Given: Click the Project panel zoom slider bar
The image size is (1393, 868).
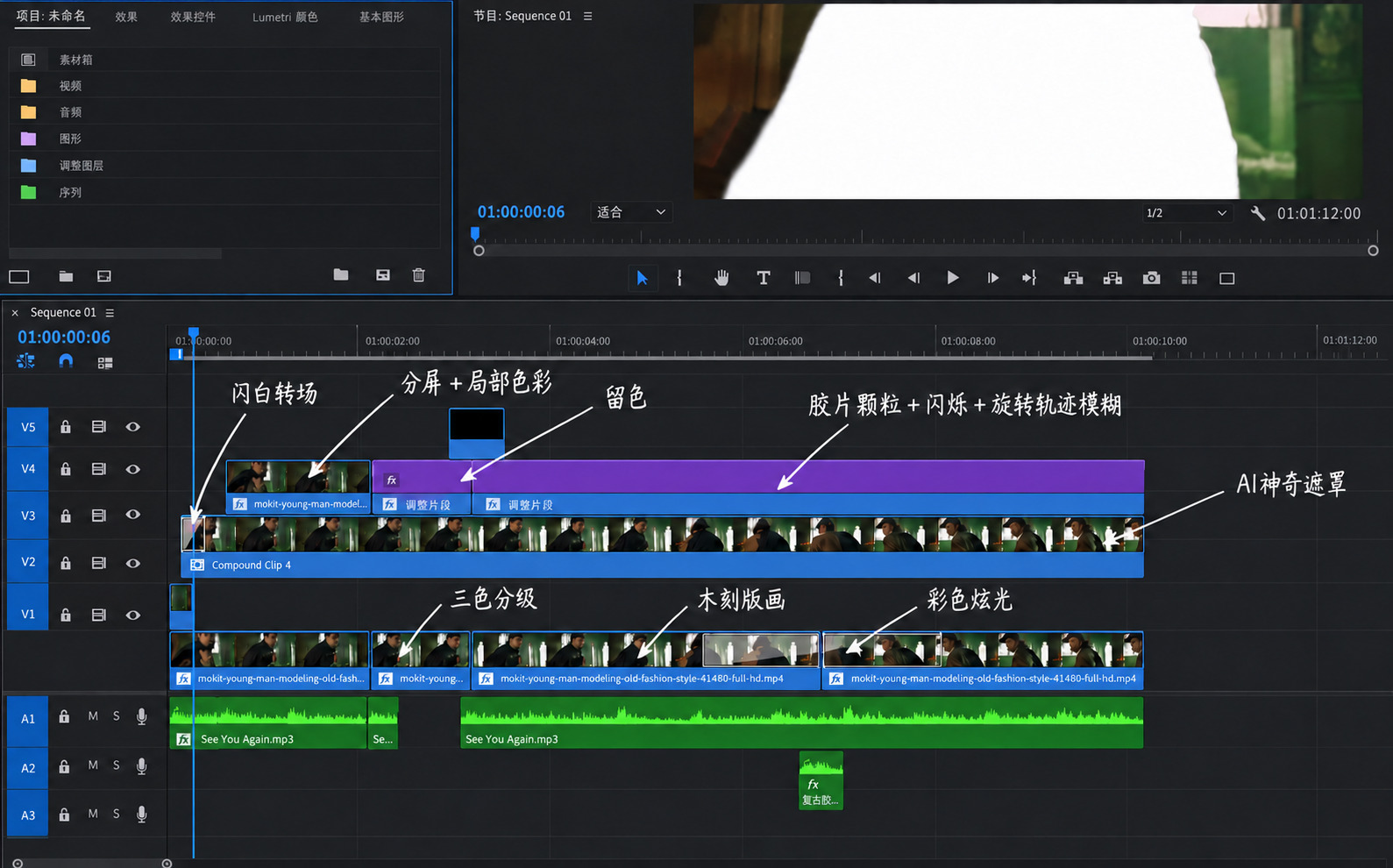Looking at the screenshot, I should coord(115,253).
